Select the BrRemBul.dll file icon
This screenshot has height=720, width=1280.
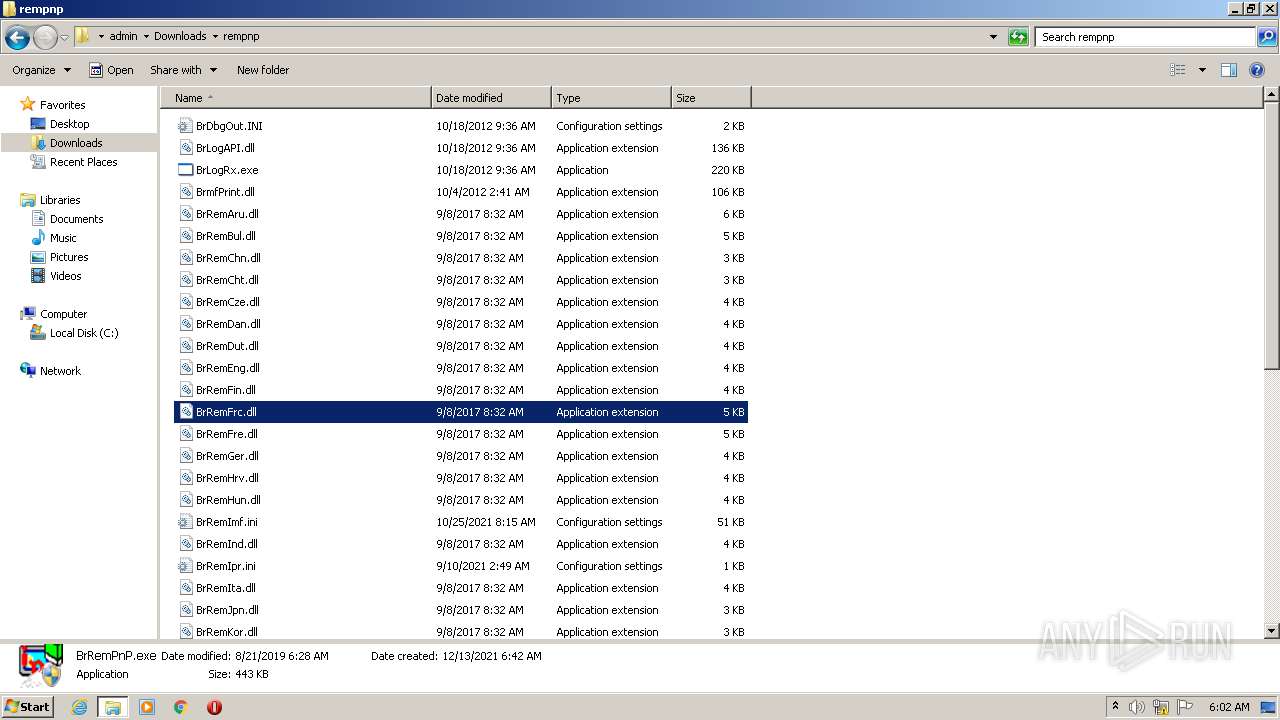(x=185, y=236)
